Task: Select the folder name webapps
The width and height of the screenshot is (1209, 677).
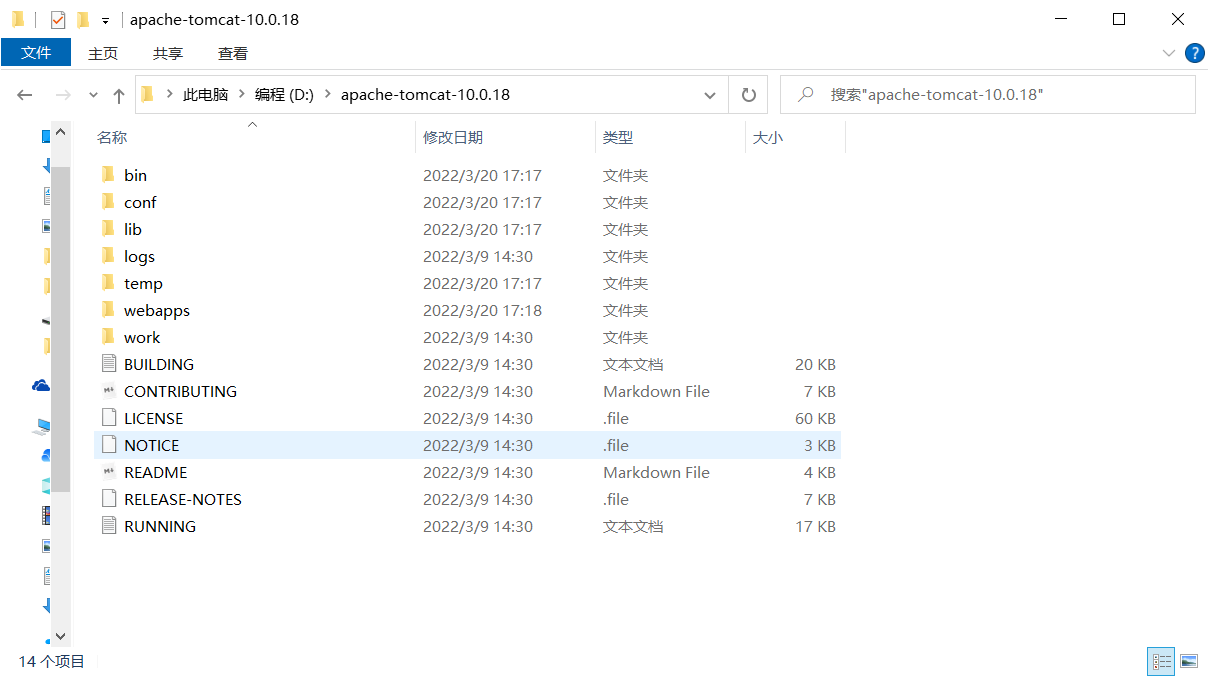Action: (157, 310)
